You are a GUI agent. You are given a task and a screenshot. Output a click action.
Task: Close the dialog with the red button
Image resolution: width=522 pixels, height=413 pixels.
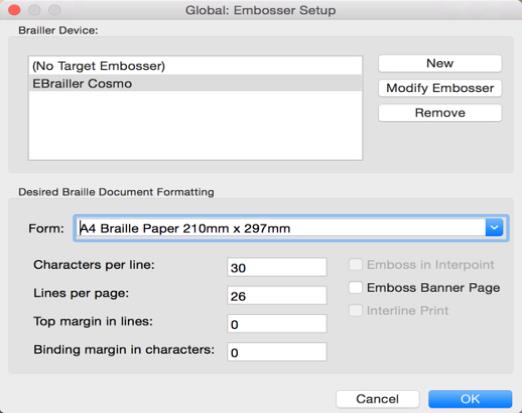(14, 10)
